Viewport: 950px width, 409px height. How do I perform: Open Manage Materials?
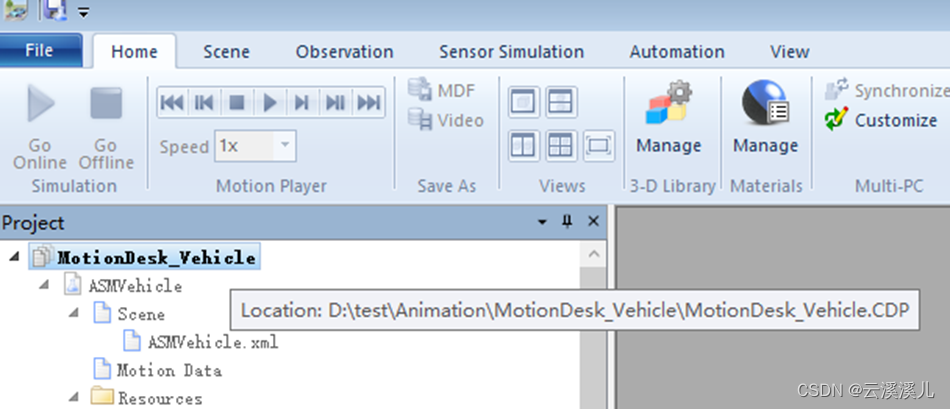765,118
